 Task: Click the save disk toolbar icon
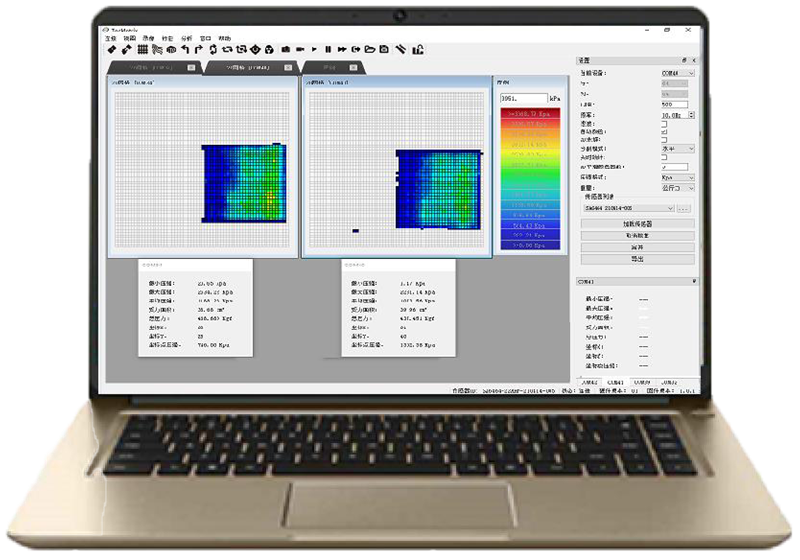384,49
